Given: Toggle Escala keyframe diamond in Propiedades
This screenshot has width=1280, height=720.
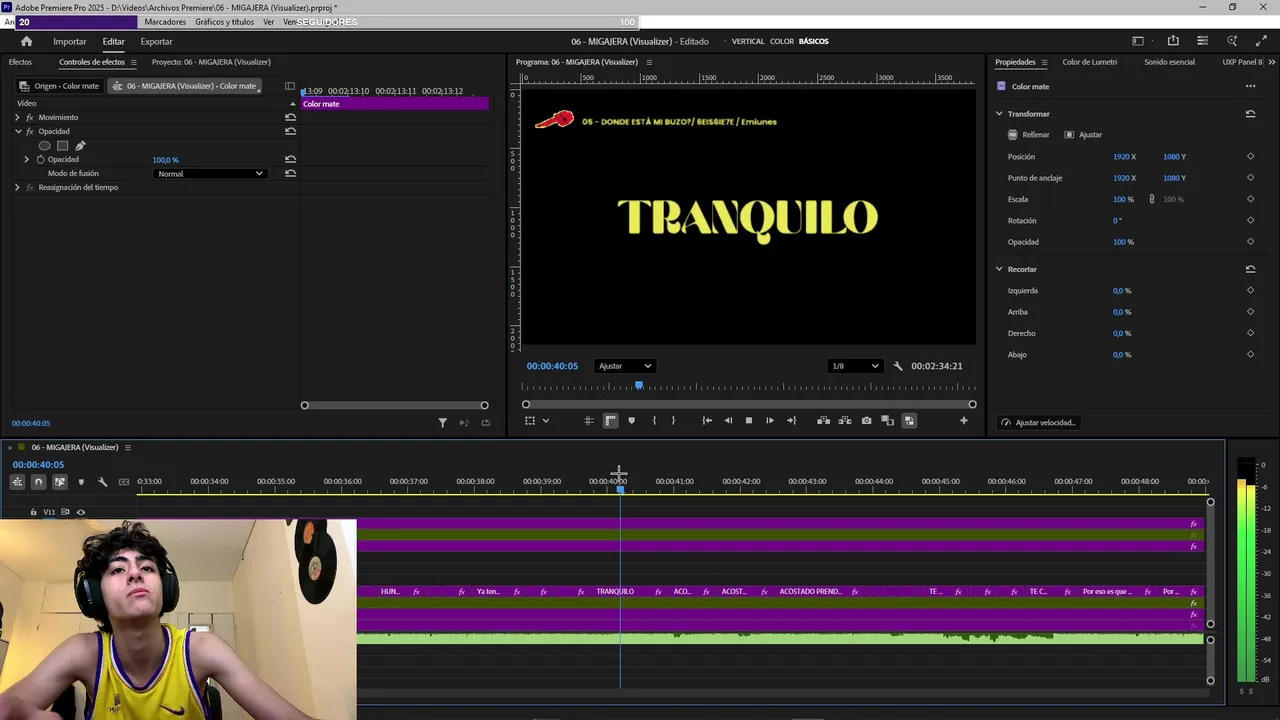Looking at the screenshot, I should pos(1250,199).
